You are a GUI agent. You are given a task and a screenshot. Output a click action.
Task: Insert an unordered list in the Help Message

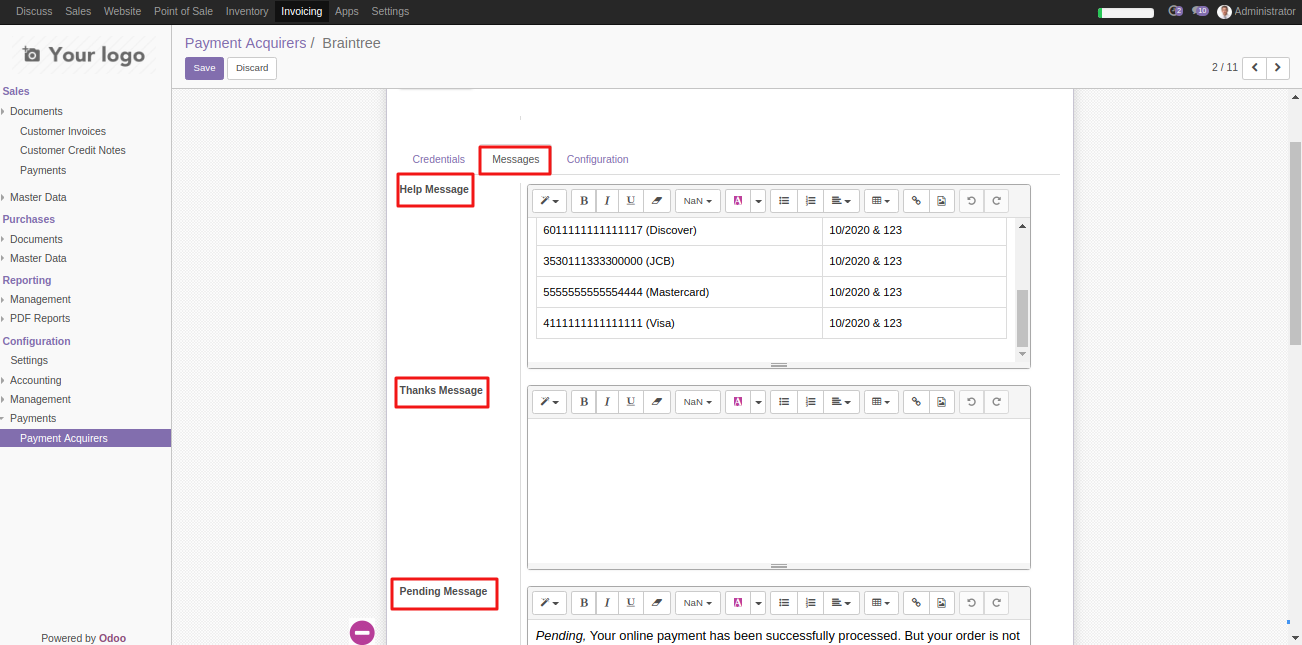783,200
